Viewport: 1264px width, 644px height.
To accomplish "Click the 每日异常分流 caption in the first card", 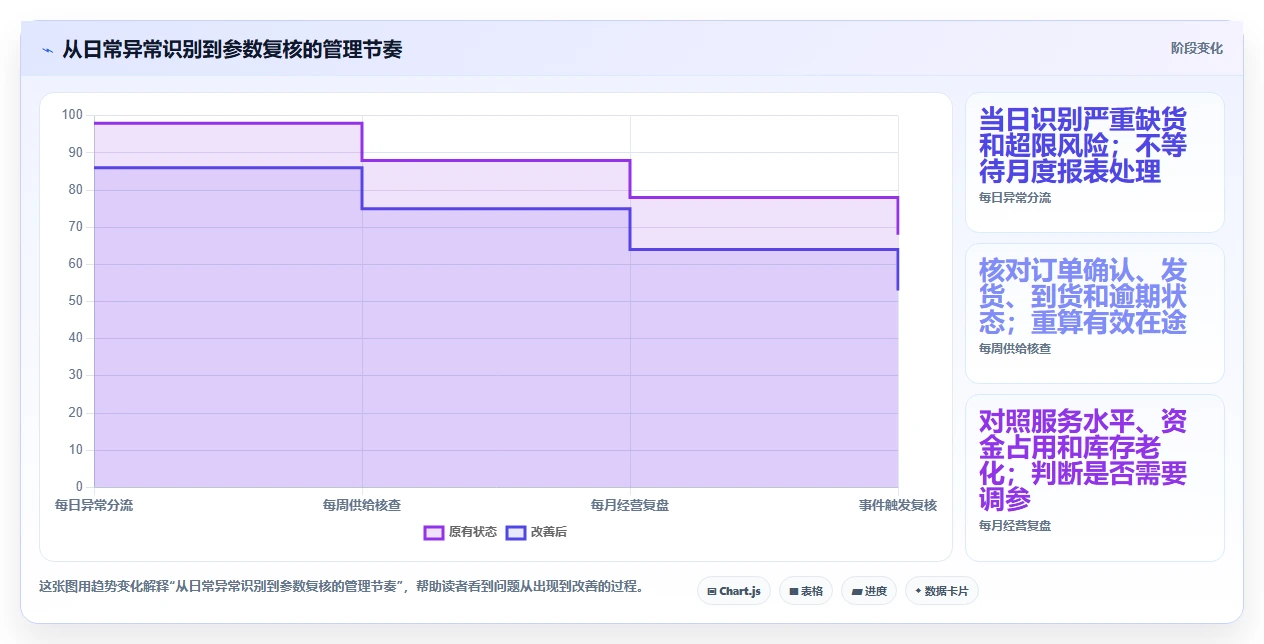I will [x=1015, y=198].
